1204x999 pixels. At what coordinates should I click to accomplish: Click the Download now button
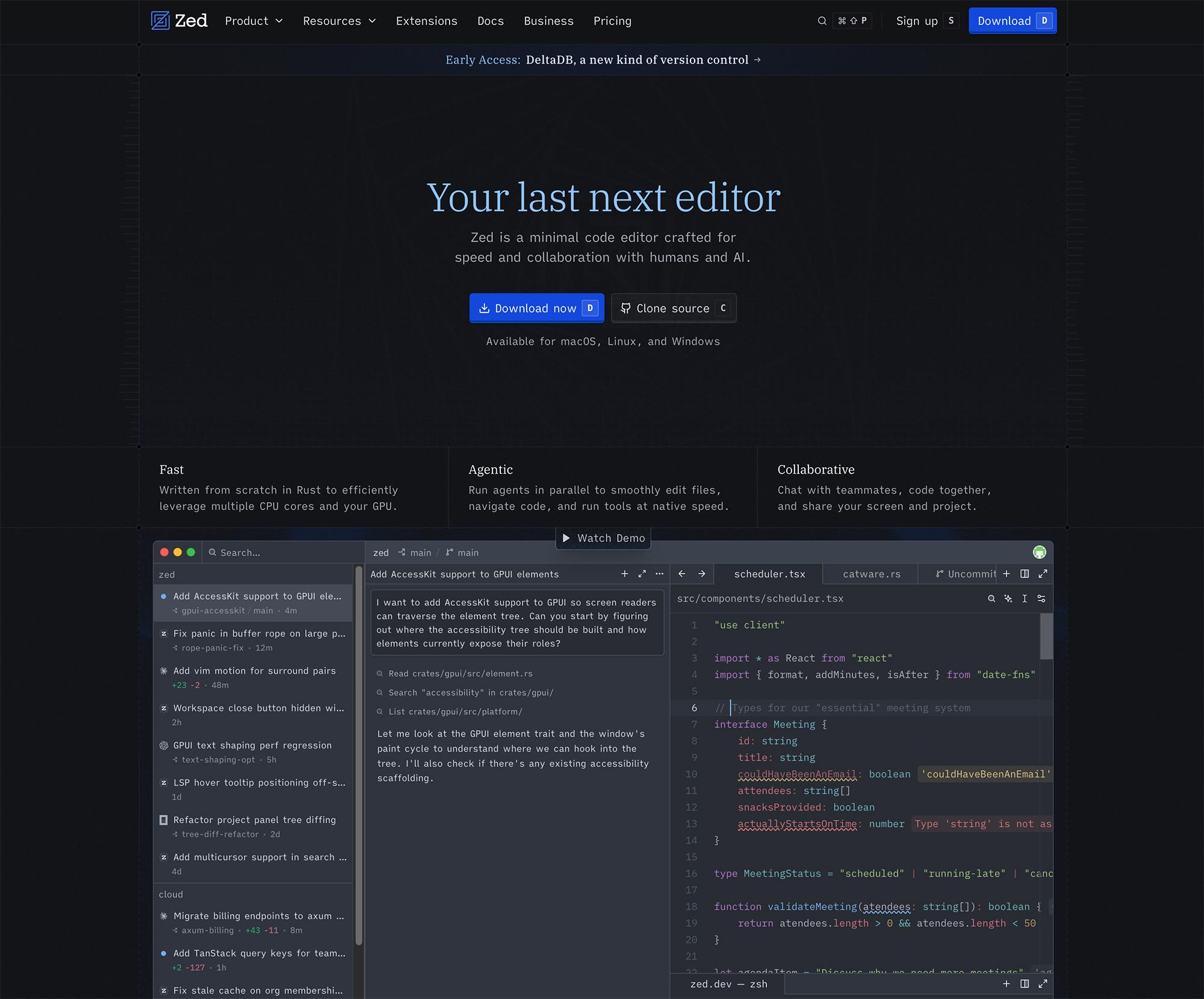click(536, 308)
